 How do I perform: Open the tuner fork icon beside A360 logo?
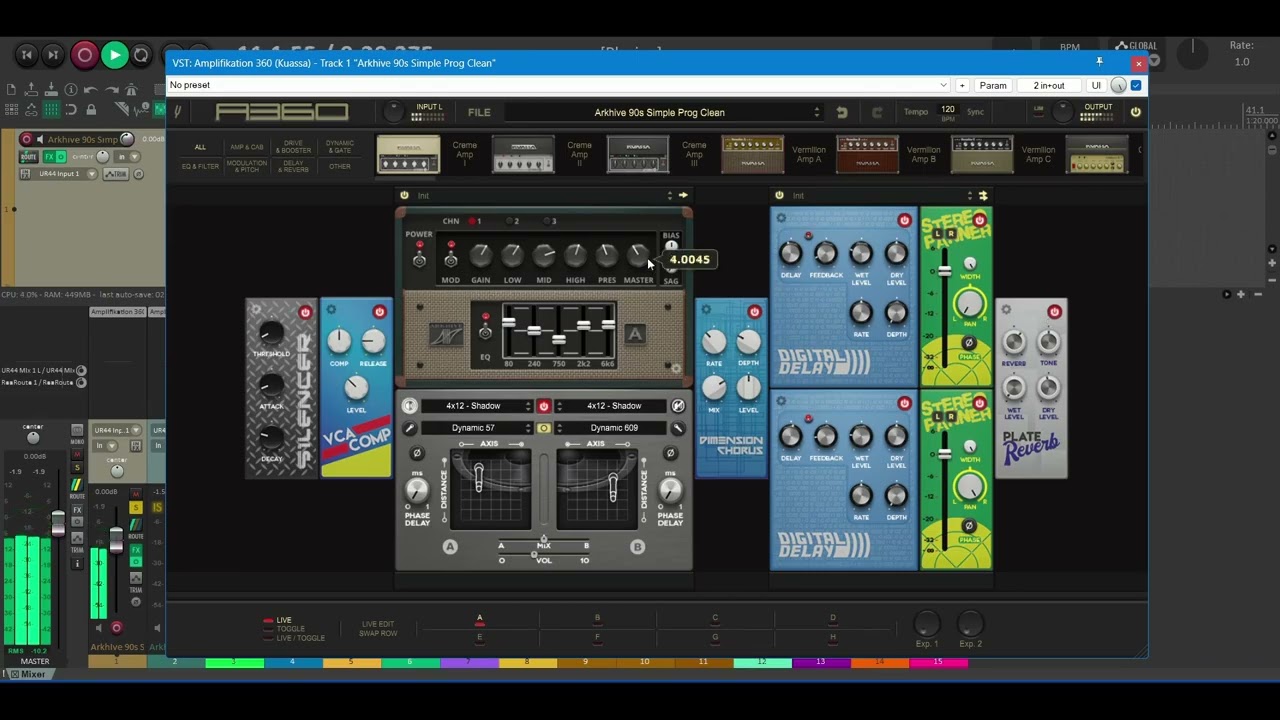coord(178,112)
